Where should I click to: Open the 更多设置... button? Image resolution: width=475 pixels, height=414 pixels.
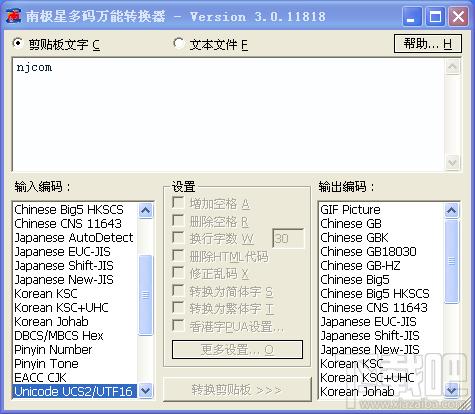click(x=237, y=350)
